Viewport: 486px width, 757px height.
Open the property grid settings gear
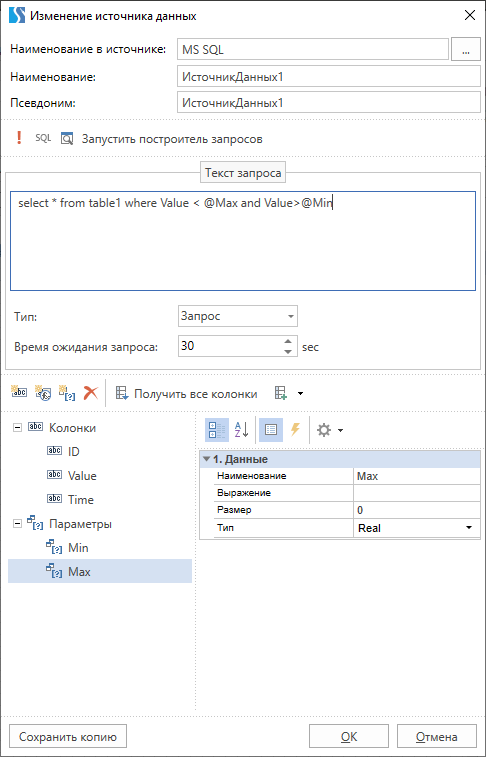(323, 430)
